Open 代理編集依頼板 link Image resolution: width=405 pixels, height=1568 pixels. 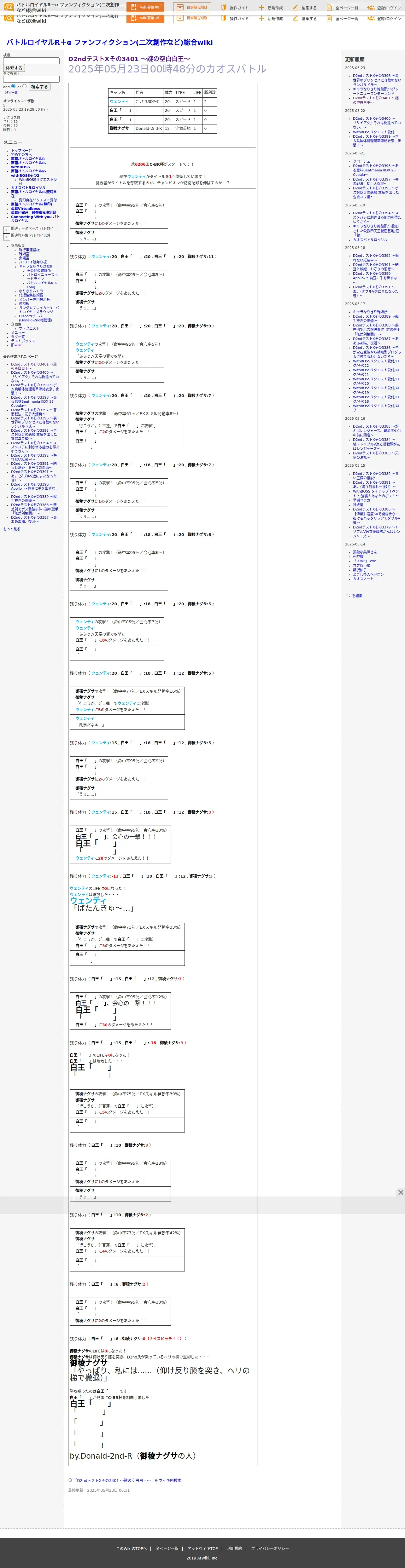pyautogui.click(x=31, y=295)
